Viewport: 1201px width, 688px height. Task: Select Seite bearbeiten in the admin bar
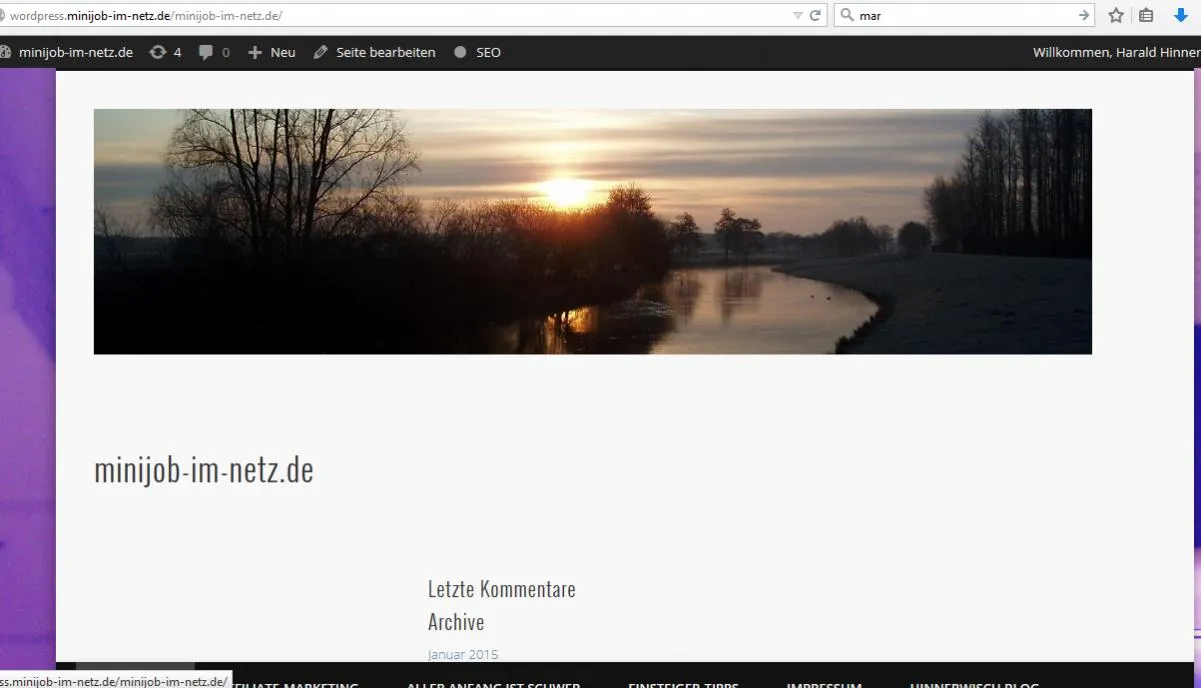click(386, 52)
